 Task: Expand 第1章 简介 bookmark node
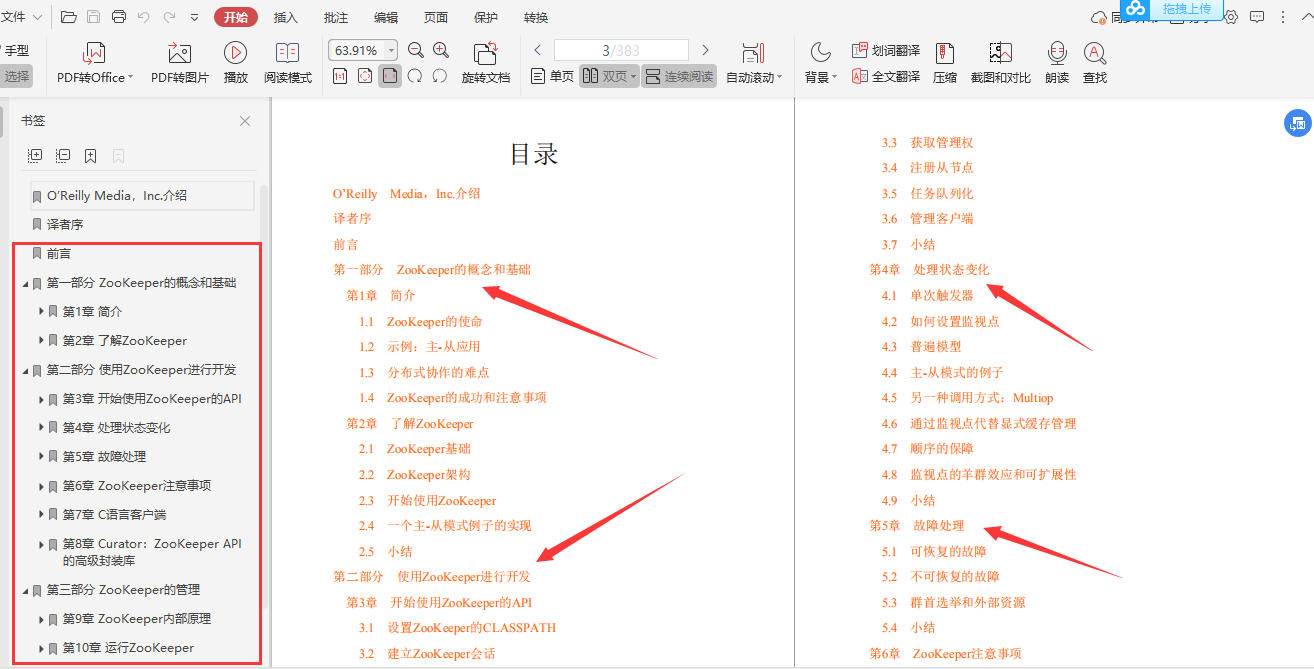point(41,312)
